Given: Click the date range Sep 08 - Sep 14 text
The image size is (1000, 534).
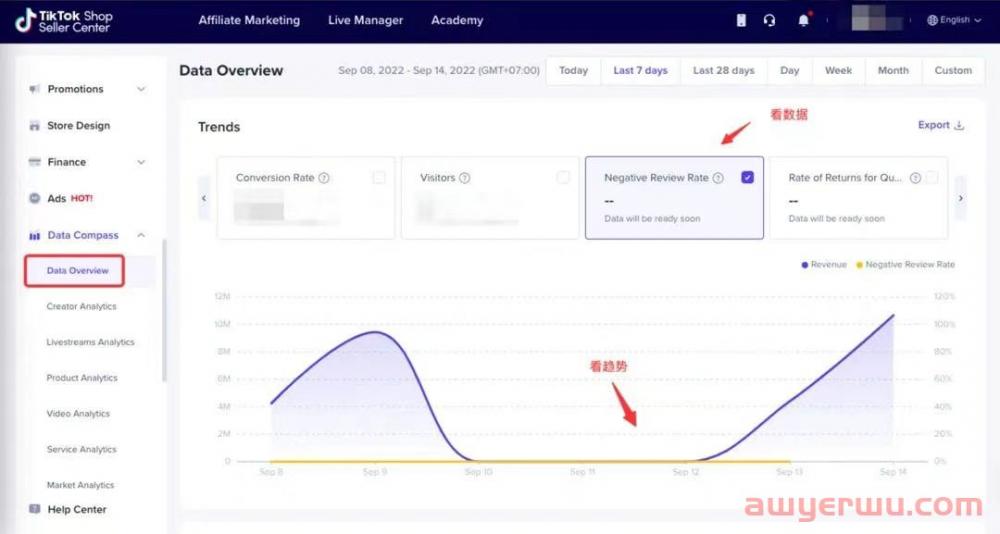Looking at the screenshot, I should (439, 70).
